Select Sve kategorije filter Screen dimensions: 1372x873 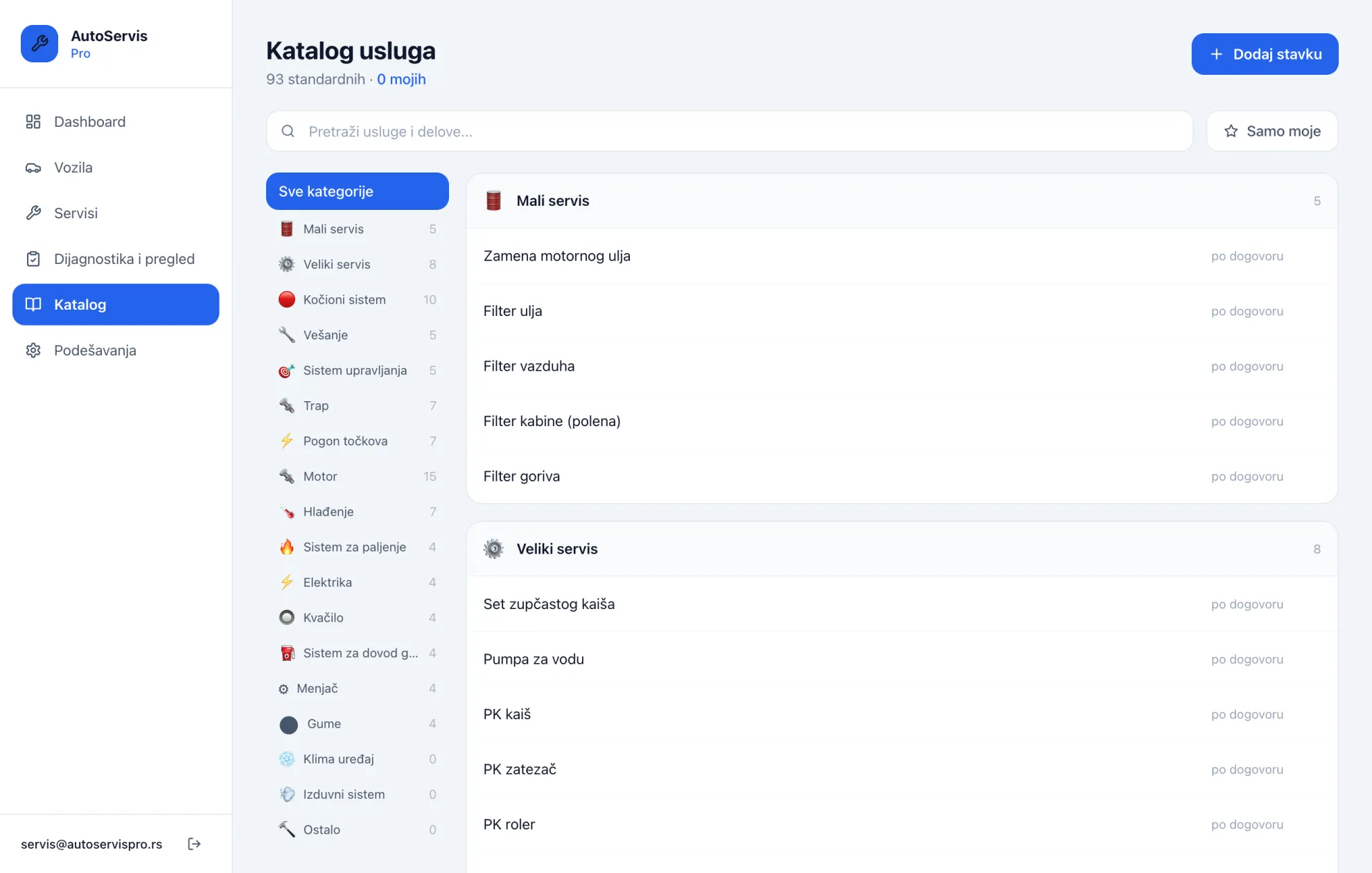coord(358,191)
